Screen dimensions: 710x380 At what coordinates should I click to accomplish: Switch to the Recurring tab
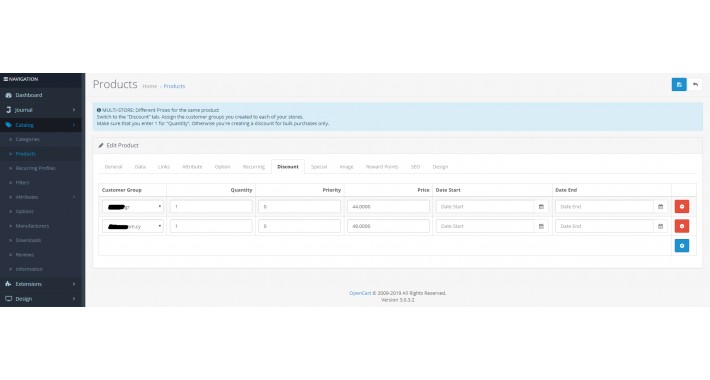(254, 167)
